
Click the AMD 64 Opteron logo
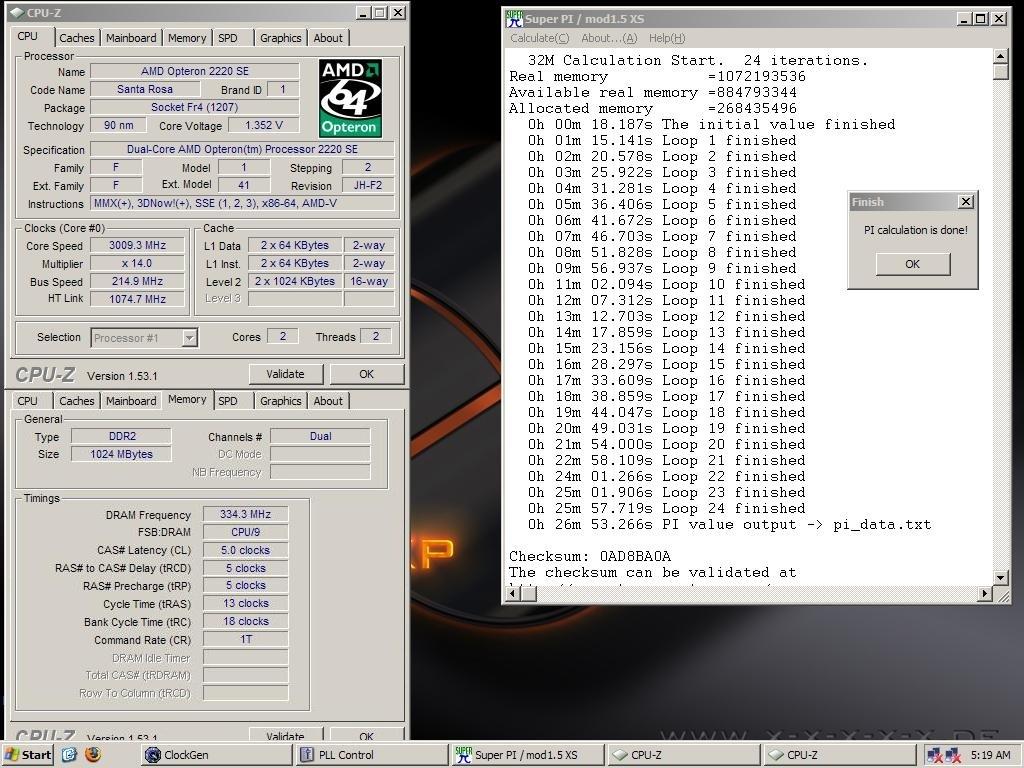351,98
